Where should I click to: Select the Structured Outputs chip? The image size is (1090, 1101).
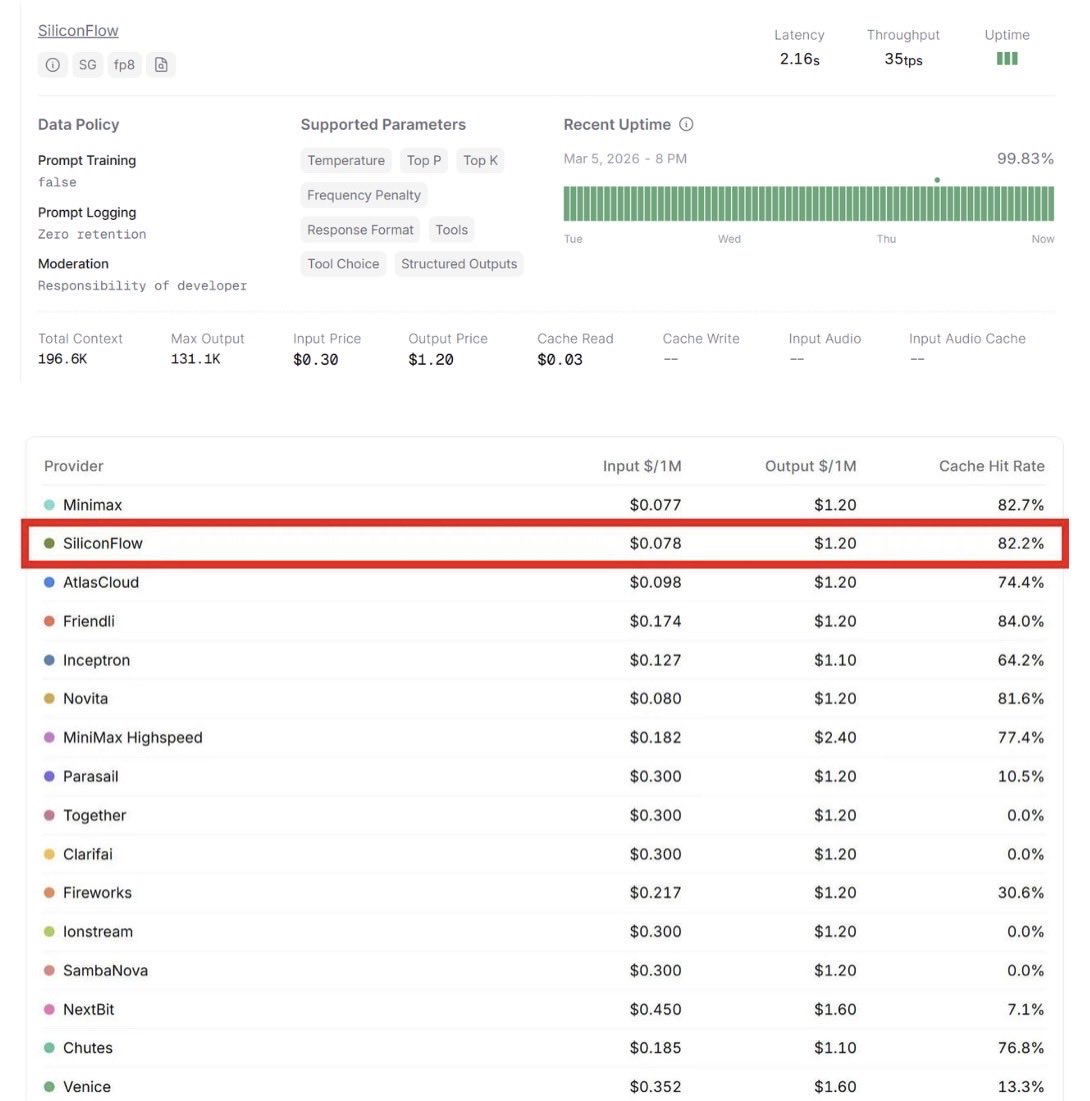point(459,264)
